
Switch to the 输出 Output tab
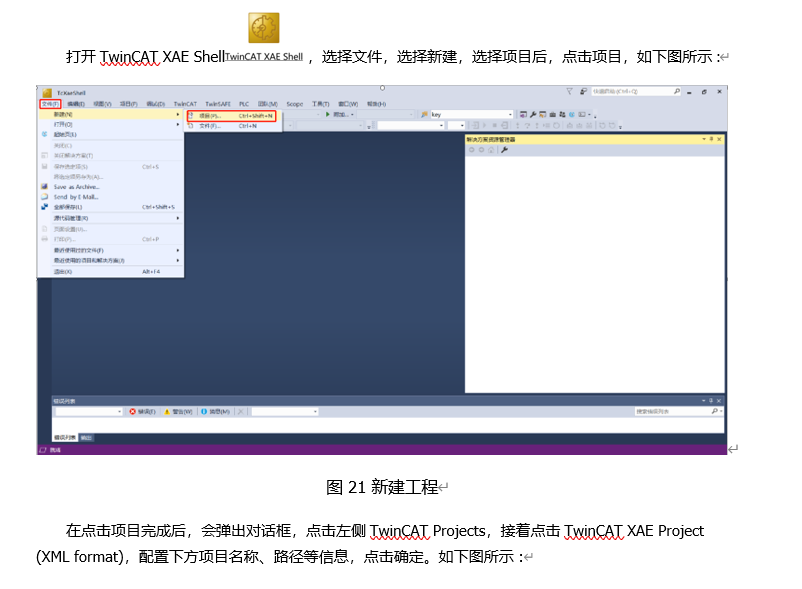pos(86,438)
